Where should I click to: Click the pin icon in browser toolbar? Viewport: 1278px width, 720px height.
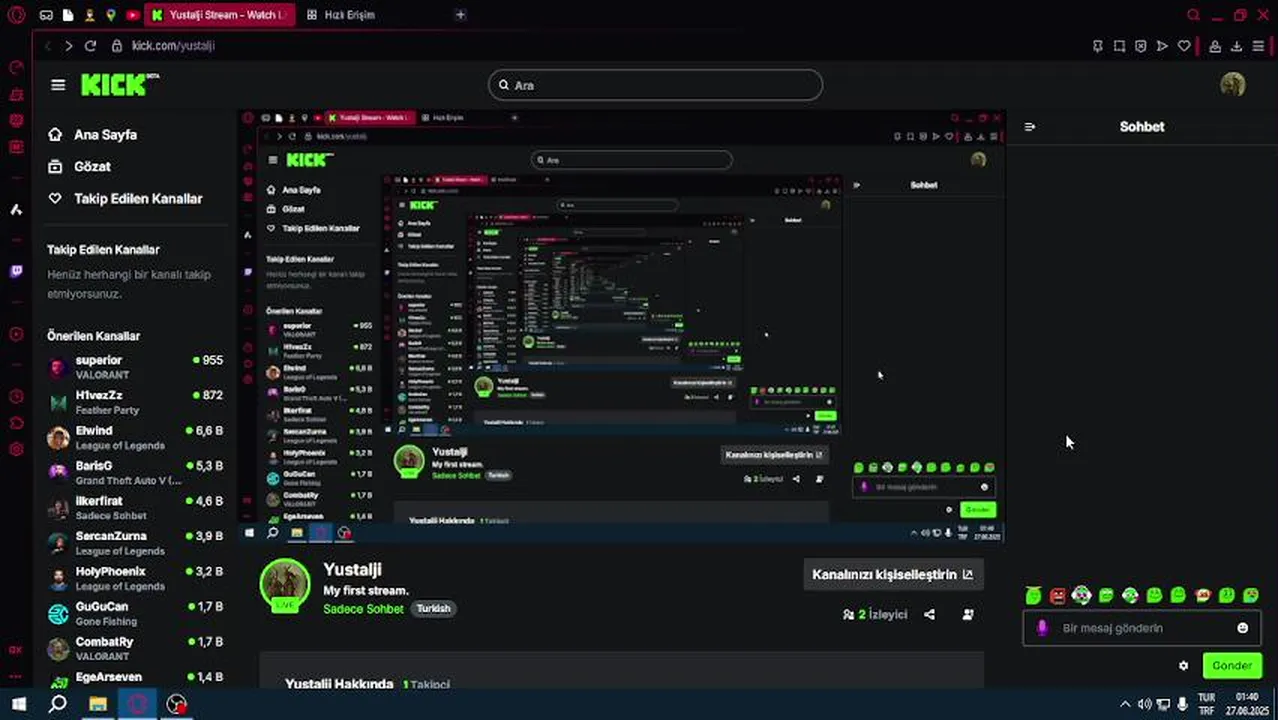coord(1098,46)
